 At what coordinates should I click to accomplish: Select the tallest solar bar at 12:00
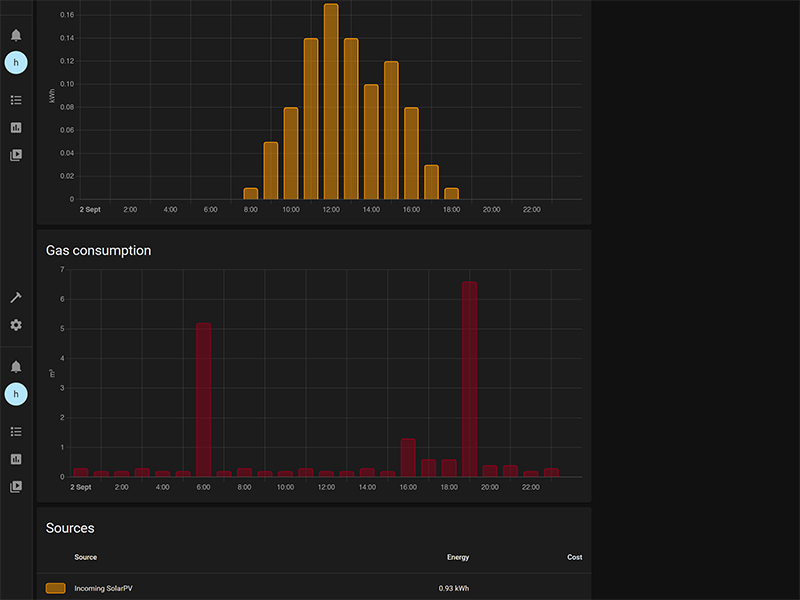pos(331,102)
